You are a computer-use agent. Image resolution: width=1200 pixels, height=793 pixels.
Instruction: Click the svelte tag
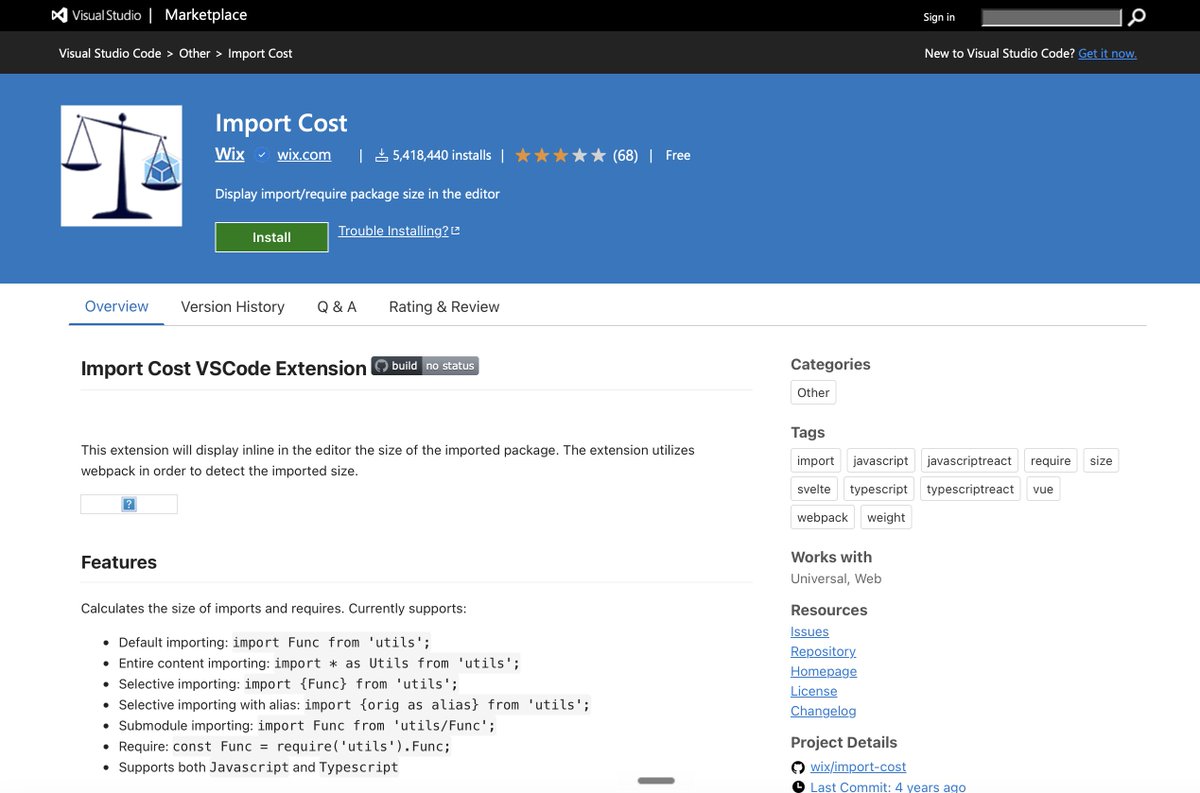[814, 489]
